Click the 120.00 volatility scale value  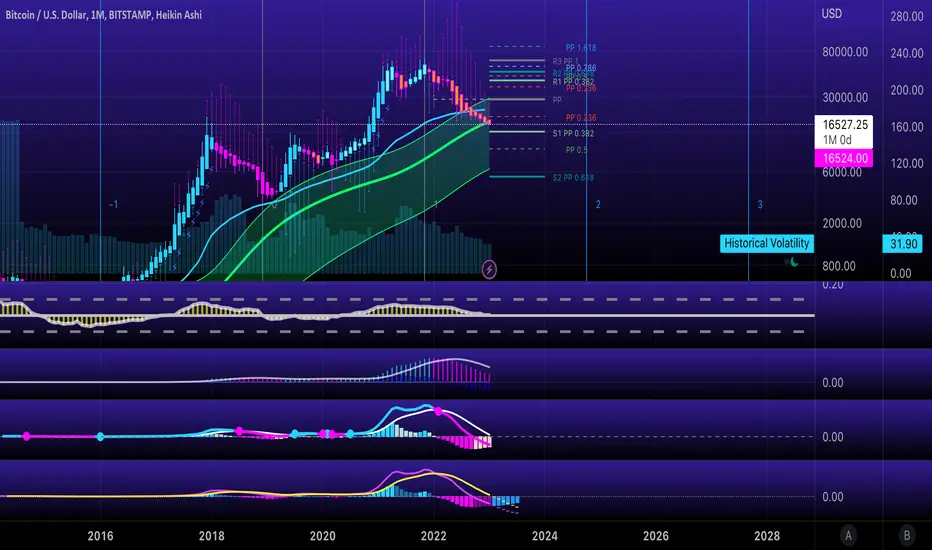[x=907, y=163]
